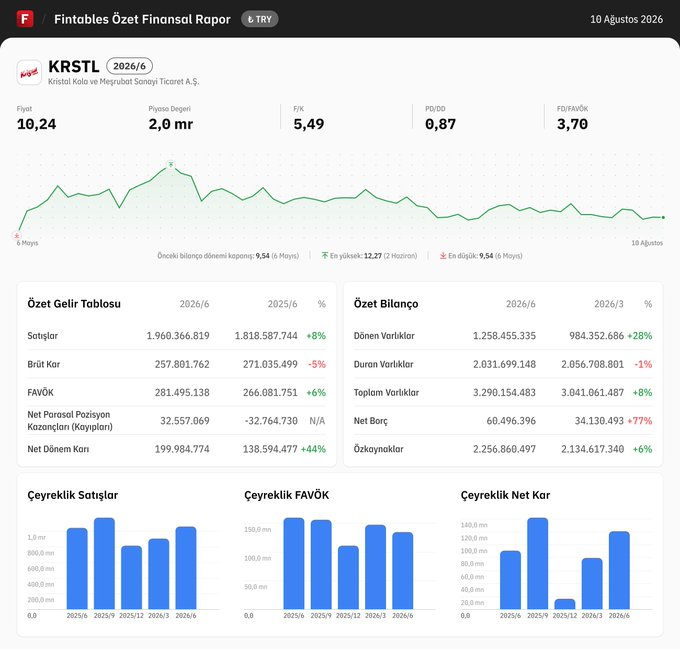Image resolution: width=680 pixels, height=649 pixels.
Task: Click the Piyasa Değeri value 2,0 mr
Action: pyautogui.click(x=170, y=124)
